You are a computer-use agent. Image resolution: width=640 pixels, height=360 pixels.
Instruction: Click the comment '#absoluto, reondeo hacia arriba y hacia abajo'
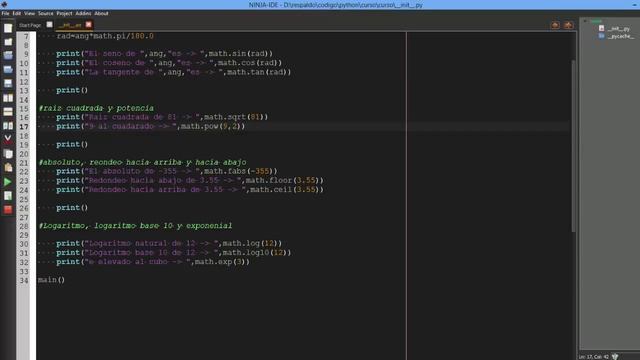click(x=142, y=162)
